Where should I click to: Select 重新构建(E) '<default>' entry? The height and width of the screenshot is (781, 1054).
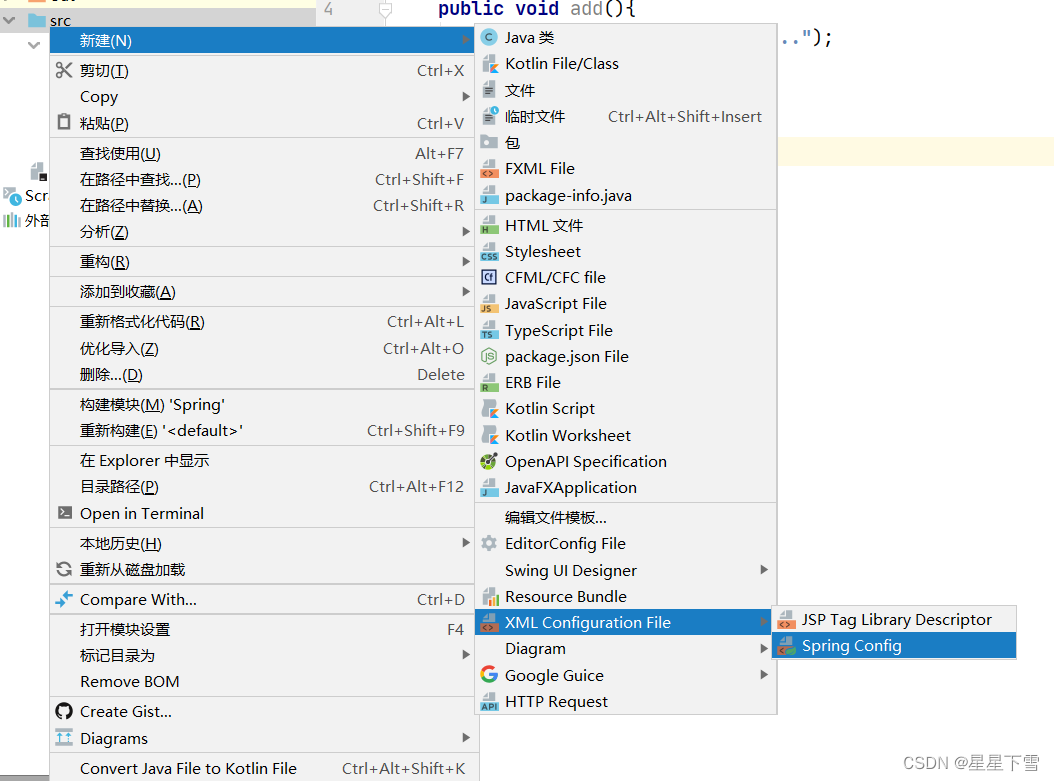tap(262, 431)
